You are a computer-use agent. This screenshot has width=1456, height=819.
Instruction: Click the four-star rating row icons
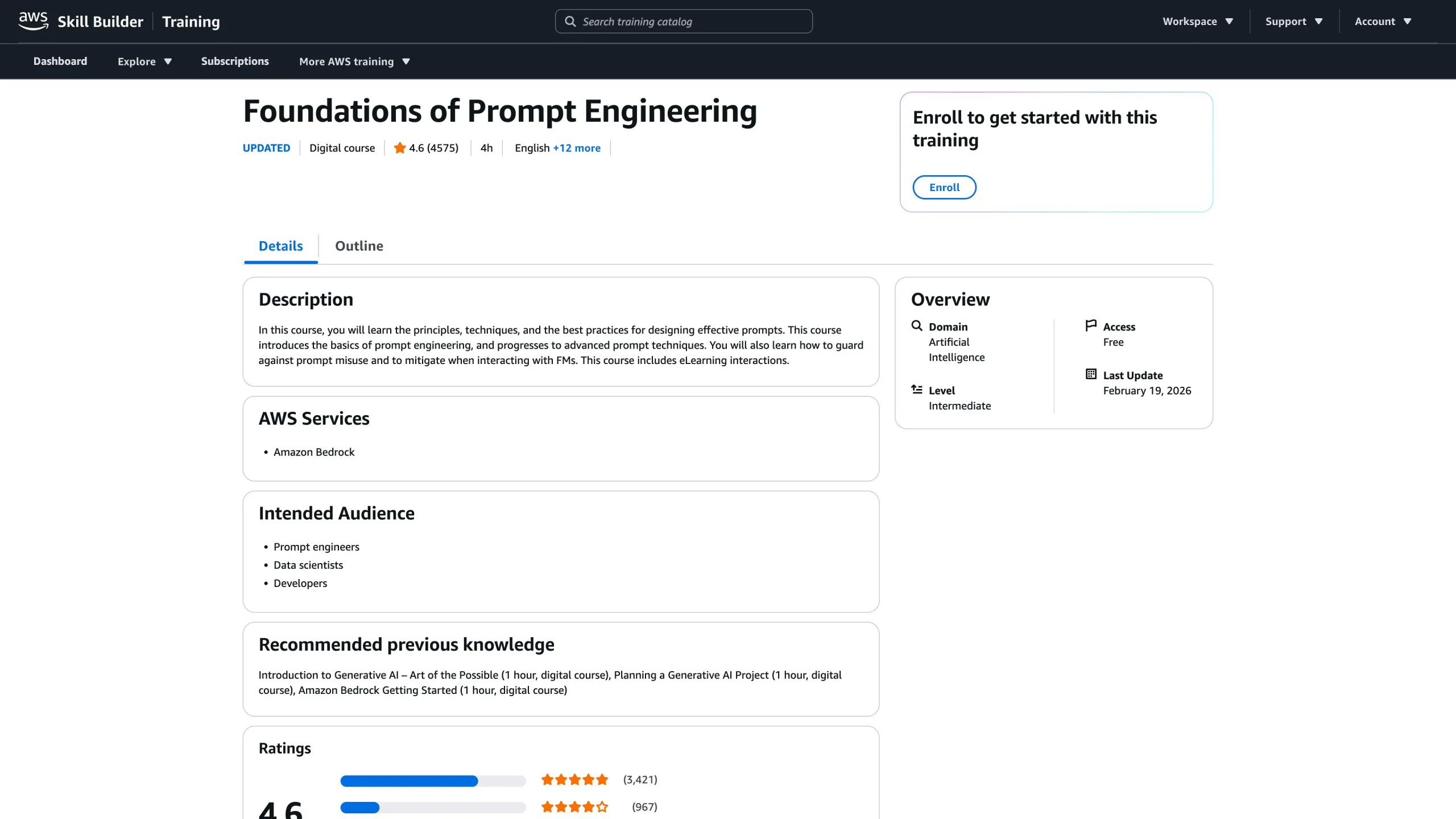pos(574,807)
